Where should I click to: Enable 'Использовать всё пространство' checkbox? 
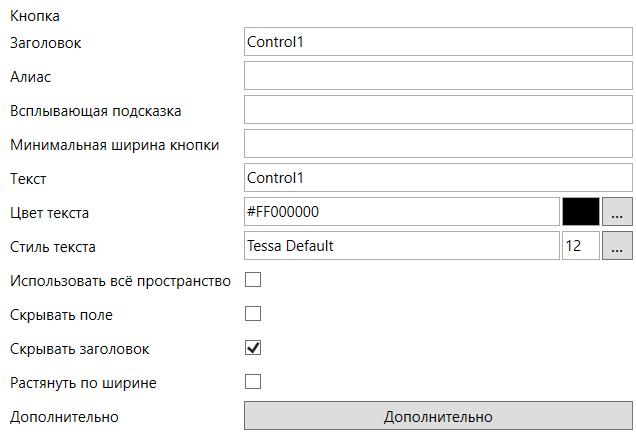pos(253,280)
